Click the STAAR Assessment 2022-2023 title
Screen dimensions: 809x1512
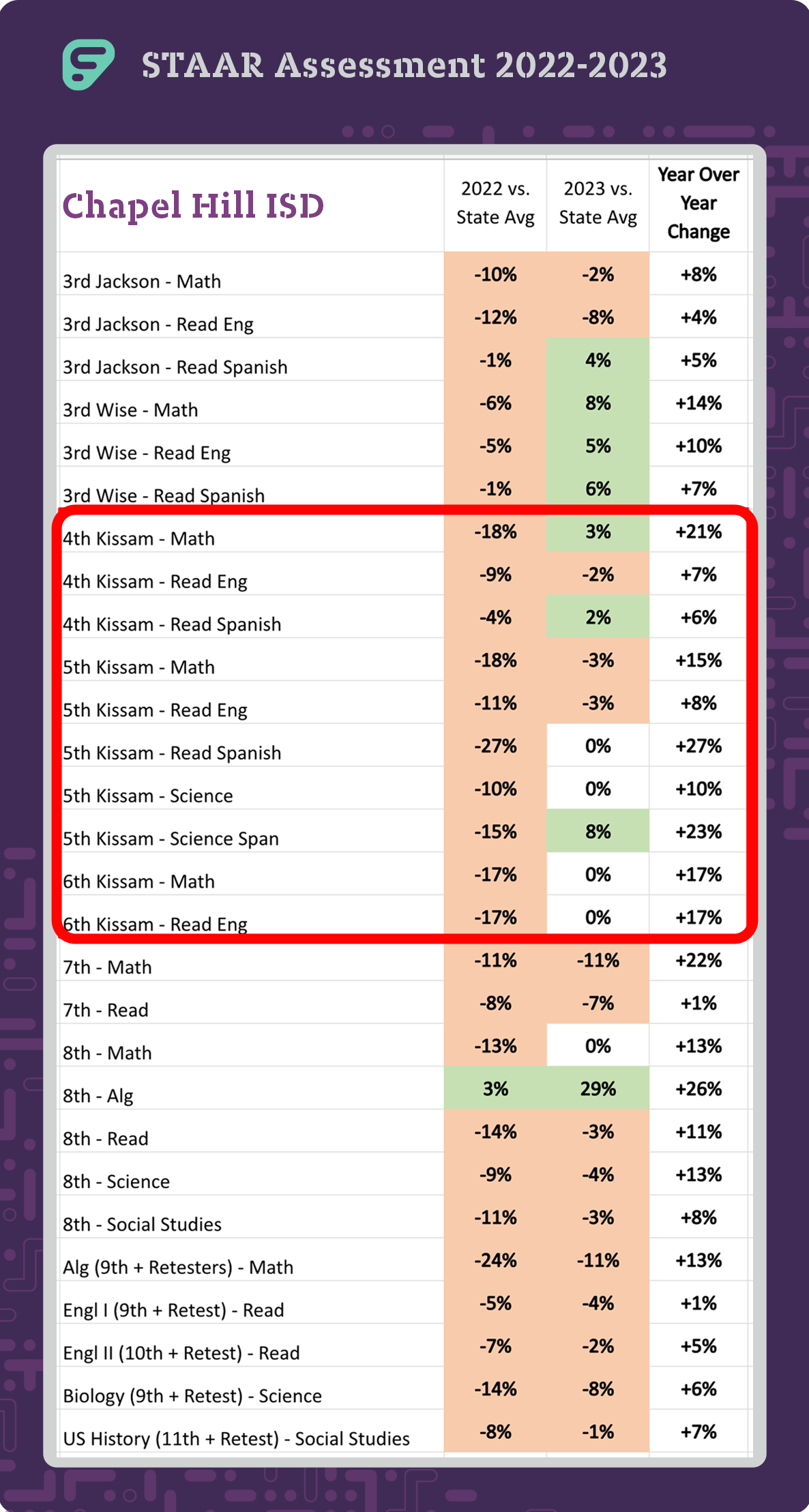coord(404,66)
